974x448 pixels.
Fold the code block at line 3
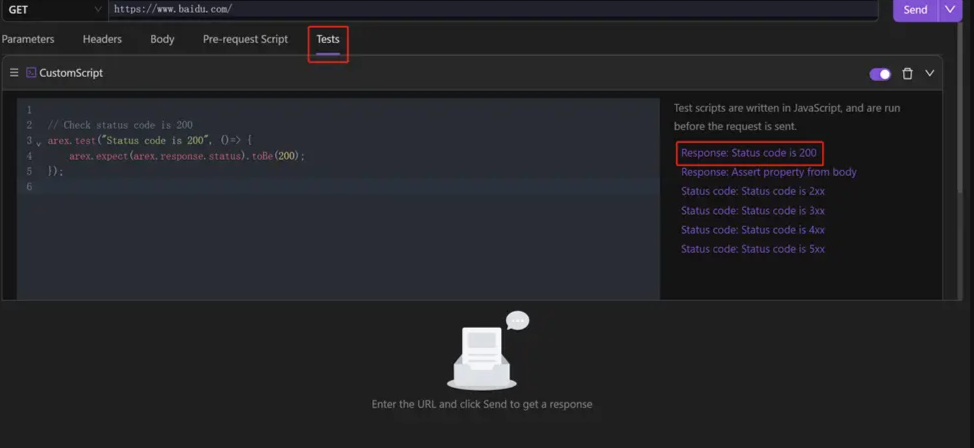click(x=39, y=143)
